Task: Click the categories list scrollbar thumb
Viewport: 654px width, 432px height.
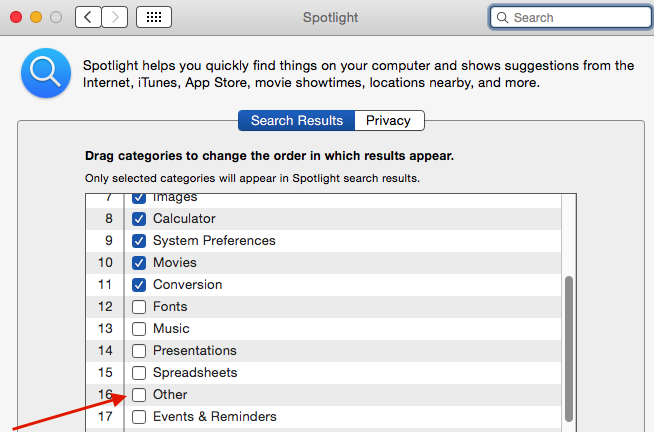Action: [x=568, y=349]
